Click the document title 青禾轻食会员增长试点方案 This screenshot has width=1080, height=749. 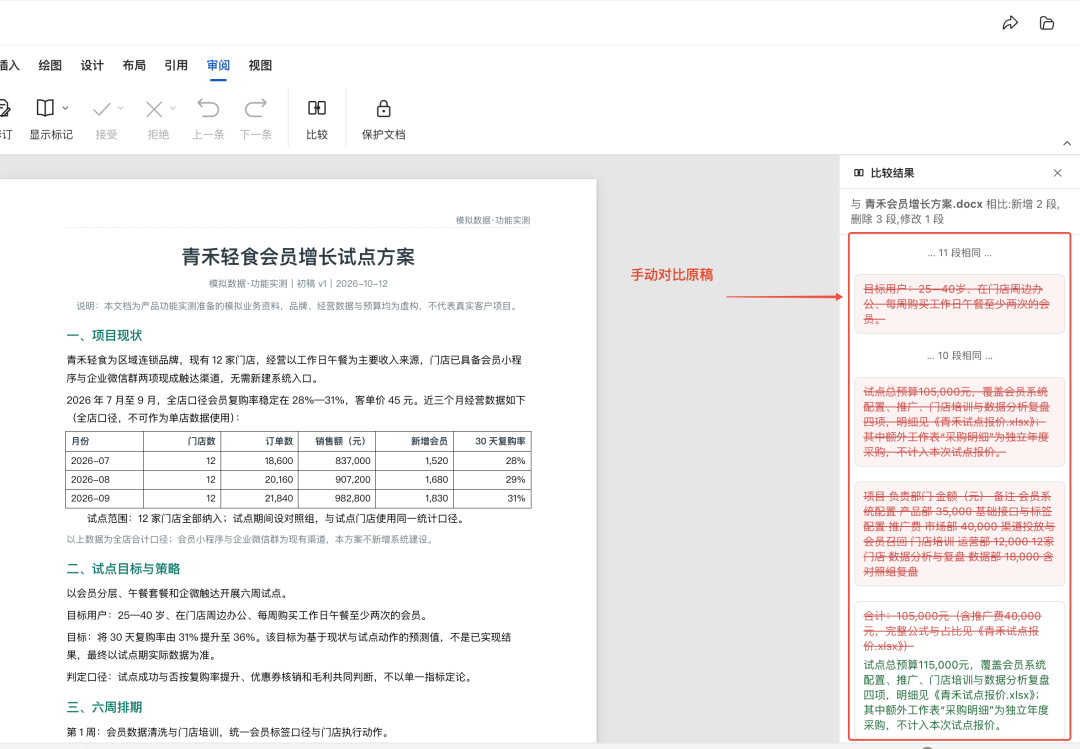point(298,257)
